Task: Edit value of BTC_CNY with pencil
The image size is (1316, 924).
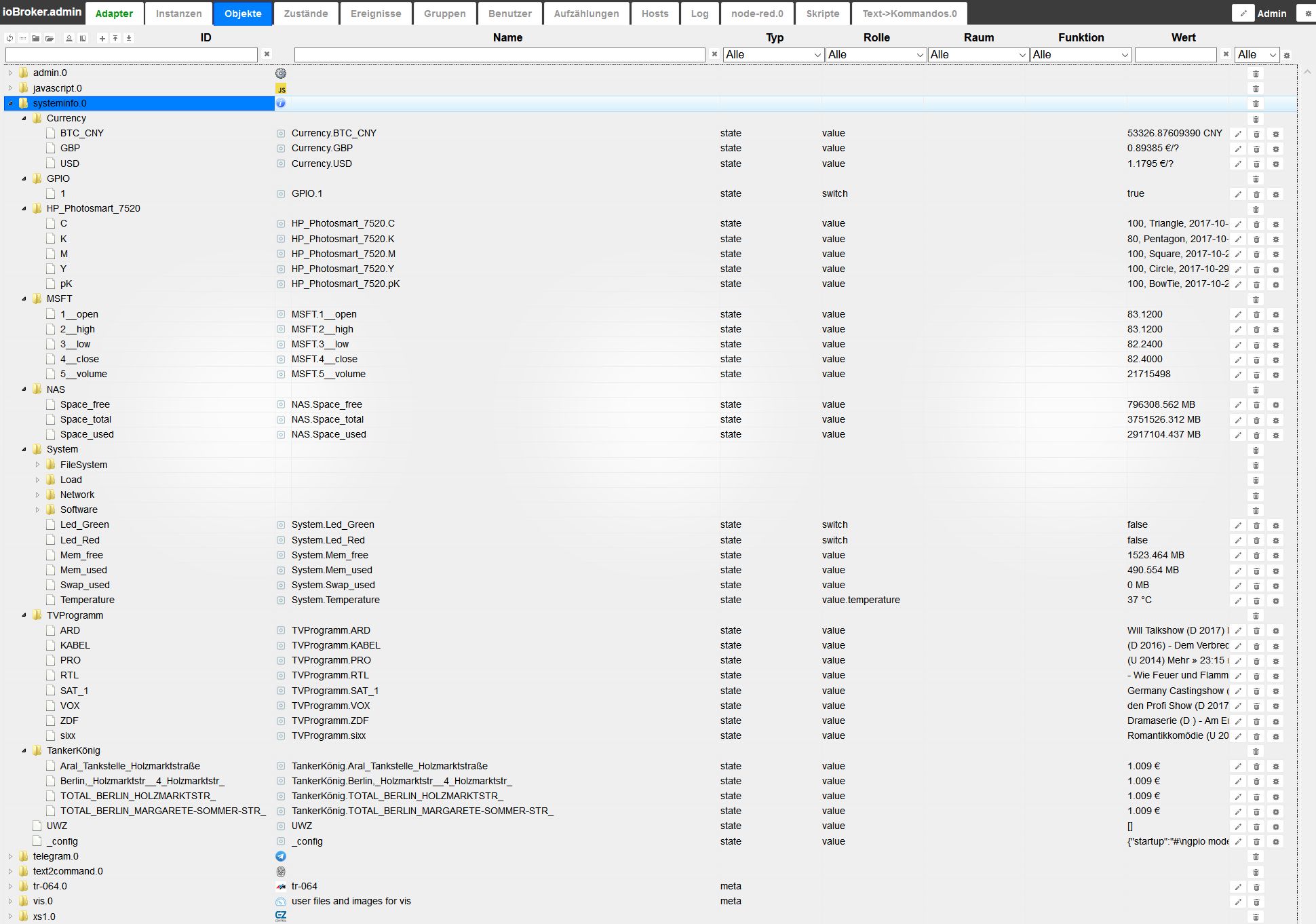Action: [1238, 134]
